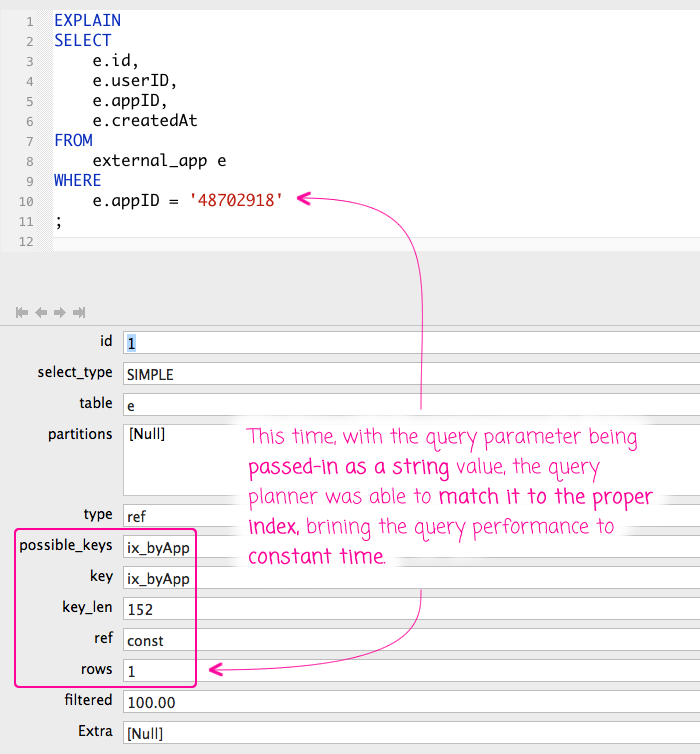Click the external_app table name in query
This screenshot has width=700, height=754.
[x=150, y=160]
